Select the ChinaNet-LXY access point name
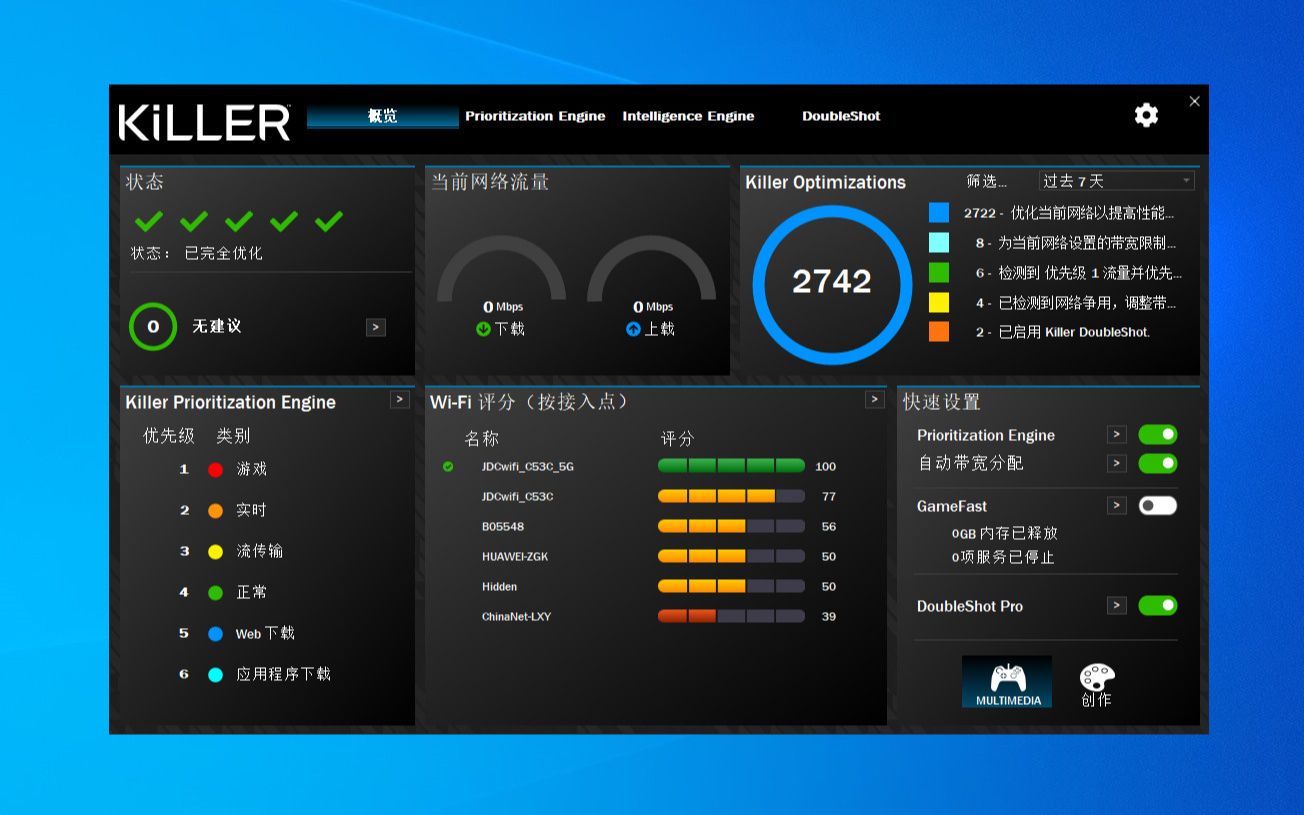The width and height of the screenshot is (1304, 815). click(x=516, y=617)
